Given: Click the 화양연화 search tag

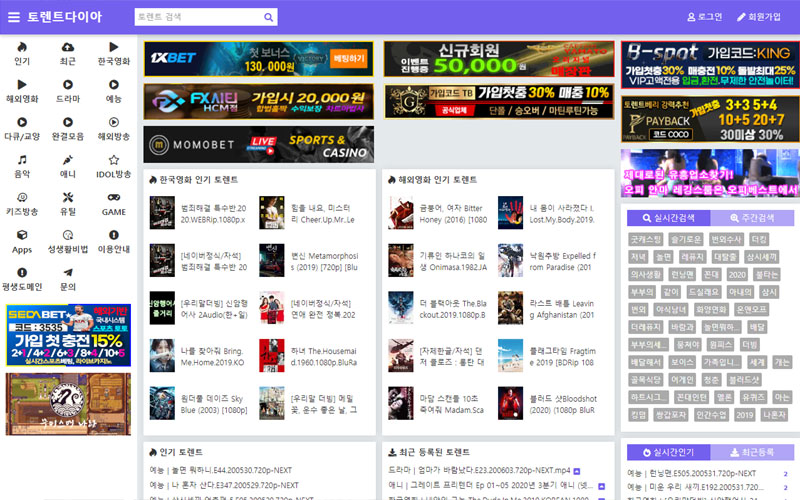Looking at the screenshot, I should [x=711, y=309].
